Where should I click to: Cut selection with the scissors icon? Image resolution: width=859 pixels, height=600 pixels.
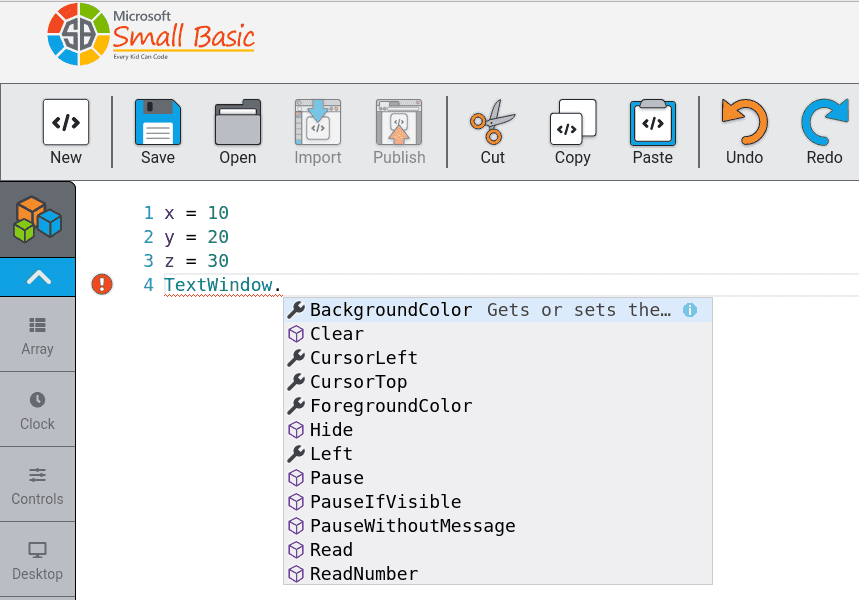[x=493, y=122]
